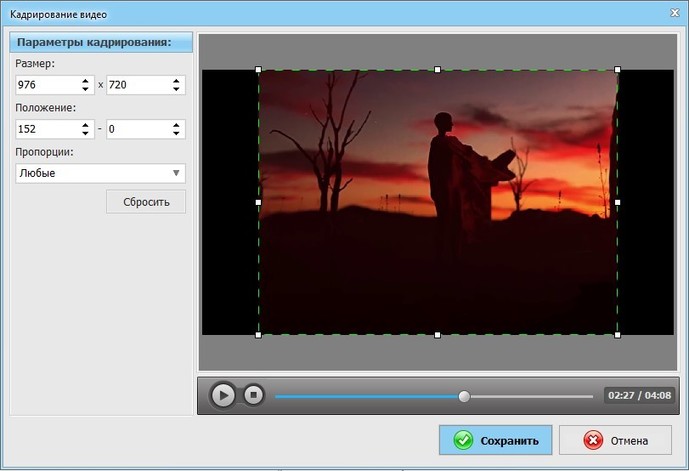Click the right-middle crop edge handle
Viewport: 689px width, 471px height.
tap(617, 202)
